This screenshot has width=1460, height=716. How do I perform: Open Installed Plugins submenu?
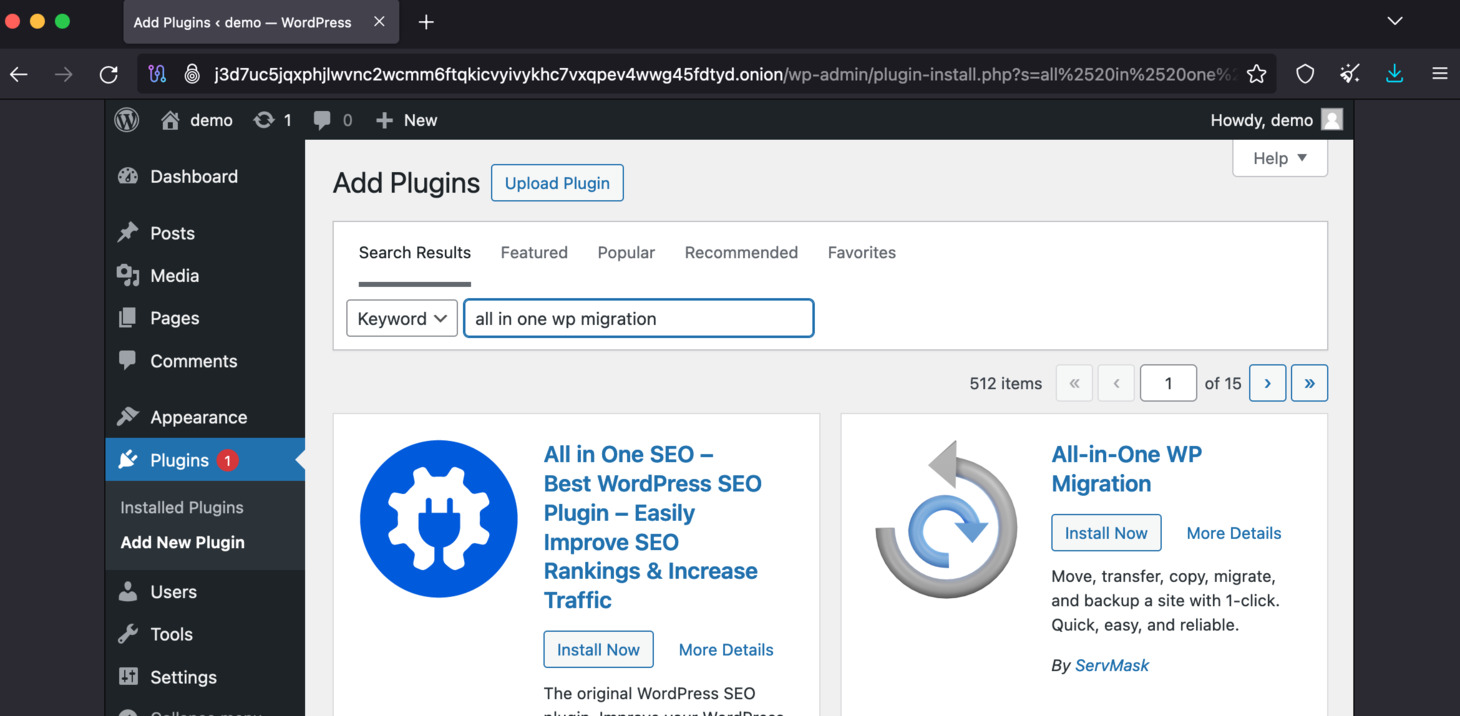[182, 508]
